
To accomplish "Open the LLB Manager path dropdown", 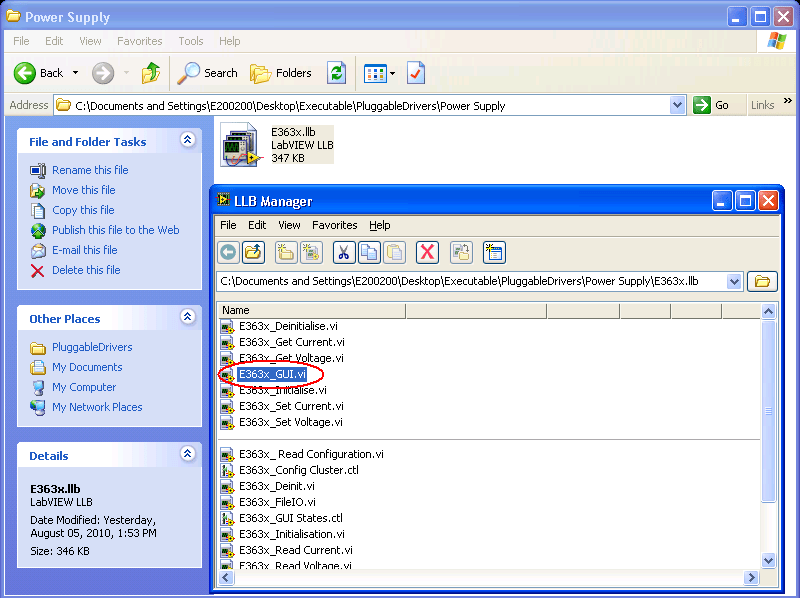I will [x=734, y=281].
